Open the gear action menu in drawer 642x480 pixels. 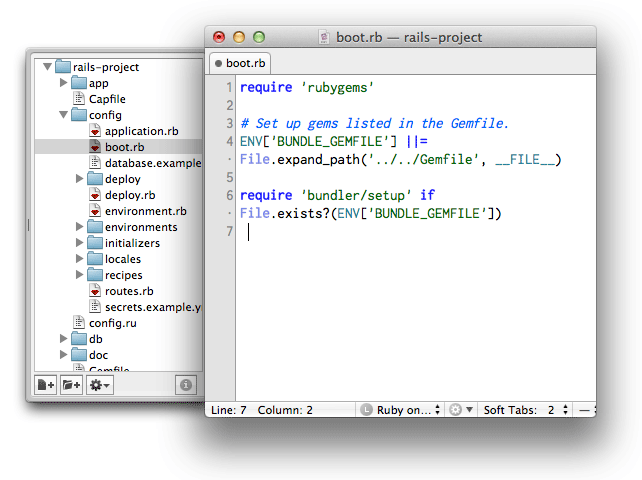tap(100, 384)
